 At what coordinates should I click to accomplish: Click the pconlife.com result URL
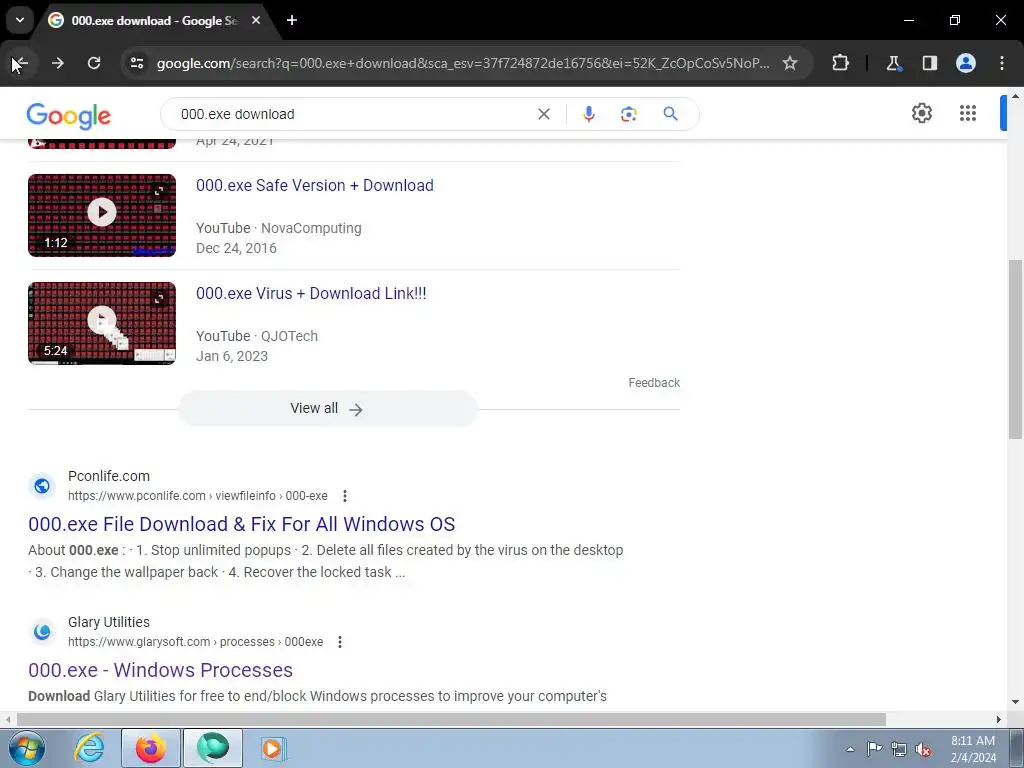(x=198, y=496)
